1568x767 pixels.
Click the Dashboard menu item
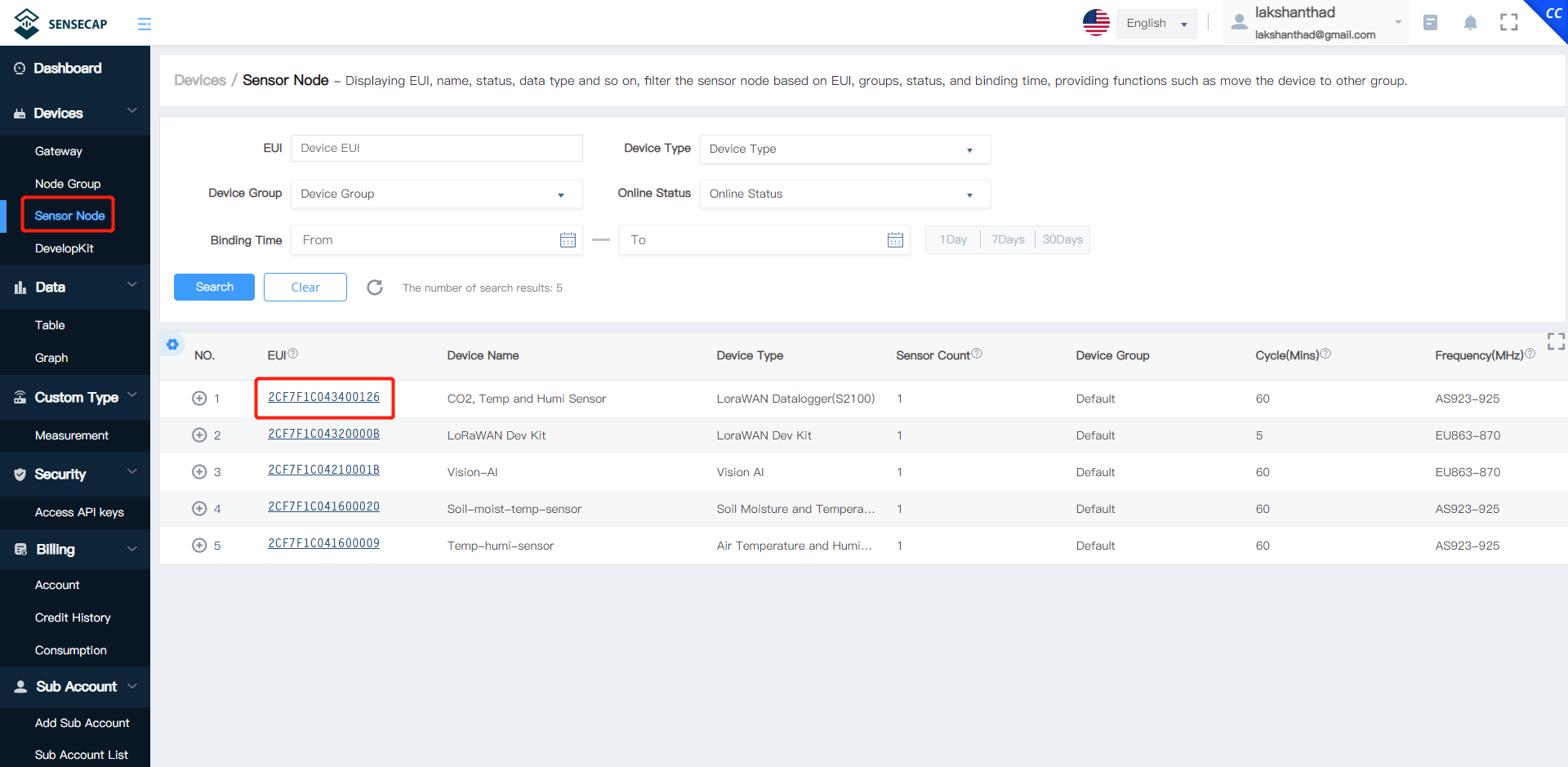click(x=75, y=69)
